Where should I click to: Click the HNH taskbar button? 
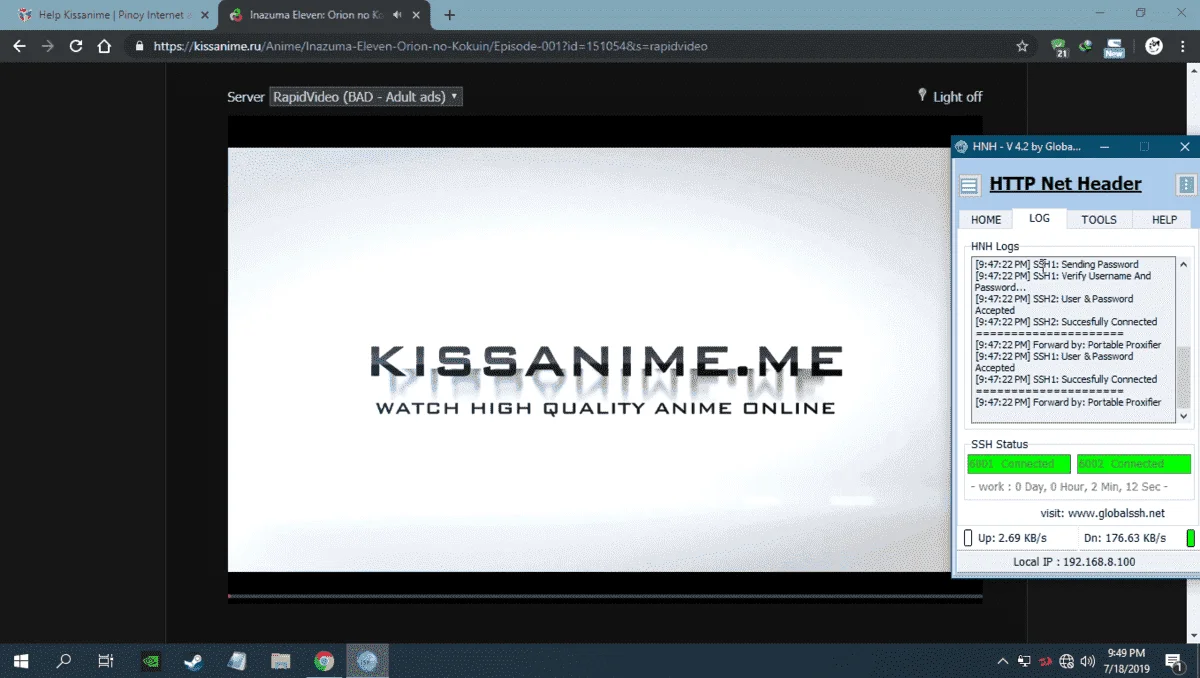click(367, 661)
